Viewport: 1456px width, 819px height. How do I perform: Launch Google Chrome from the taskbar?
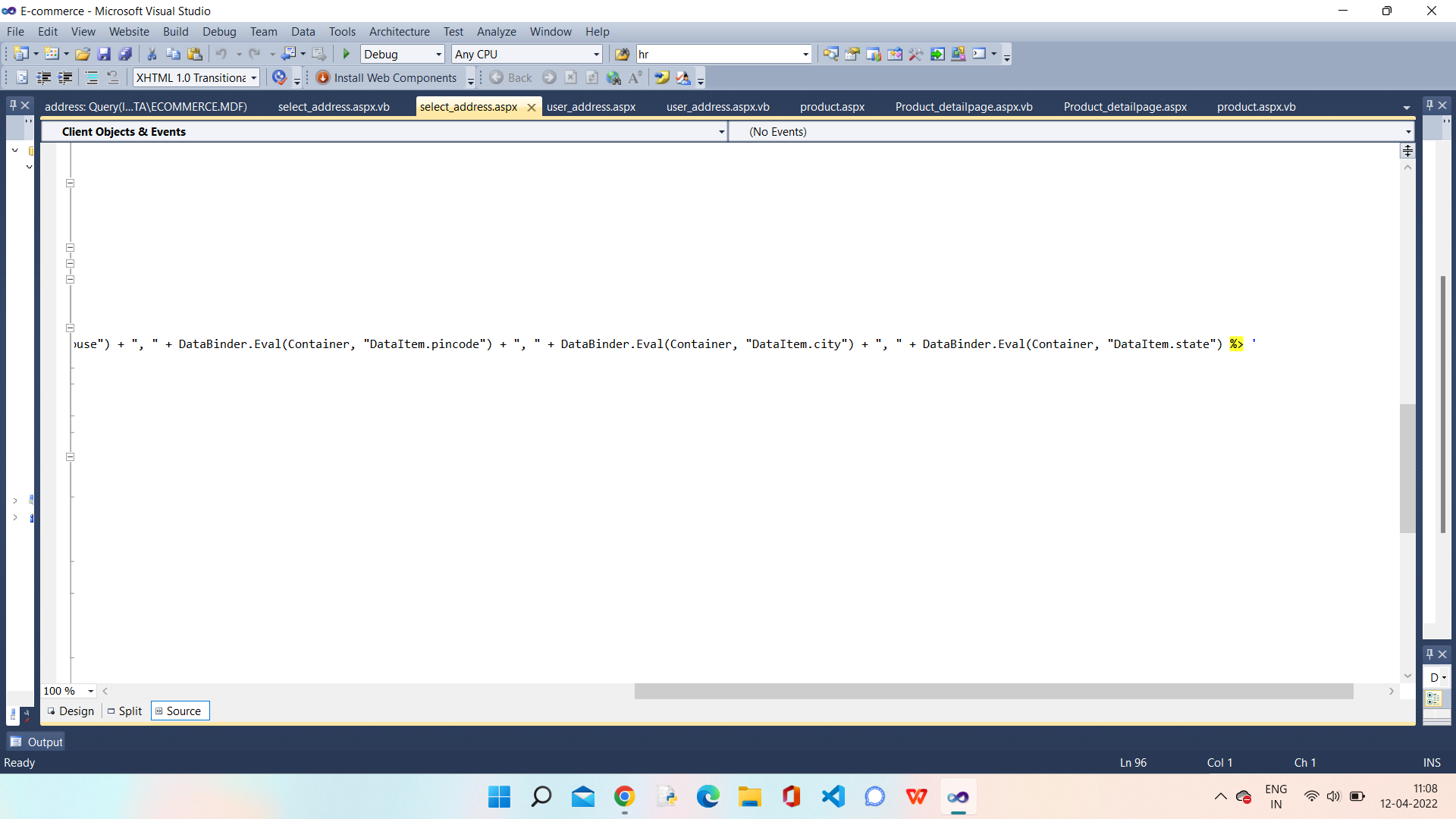coord(624,796)
